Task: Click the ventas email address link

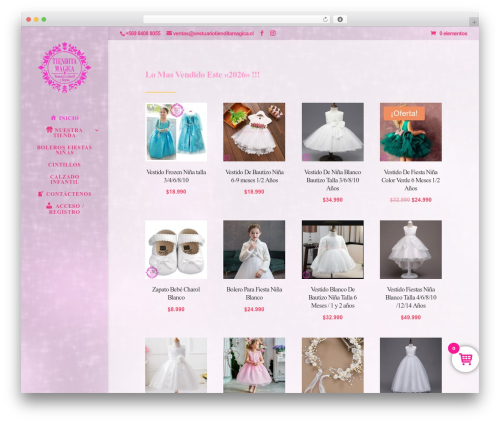Action: [x=213, y=33]
